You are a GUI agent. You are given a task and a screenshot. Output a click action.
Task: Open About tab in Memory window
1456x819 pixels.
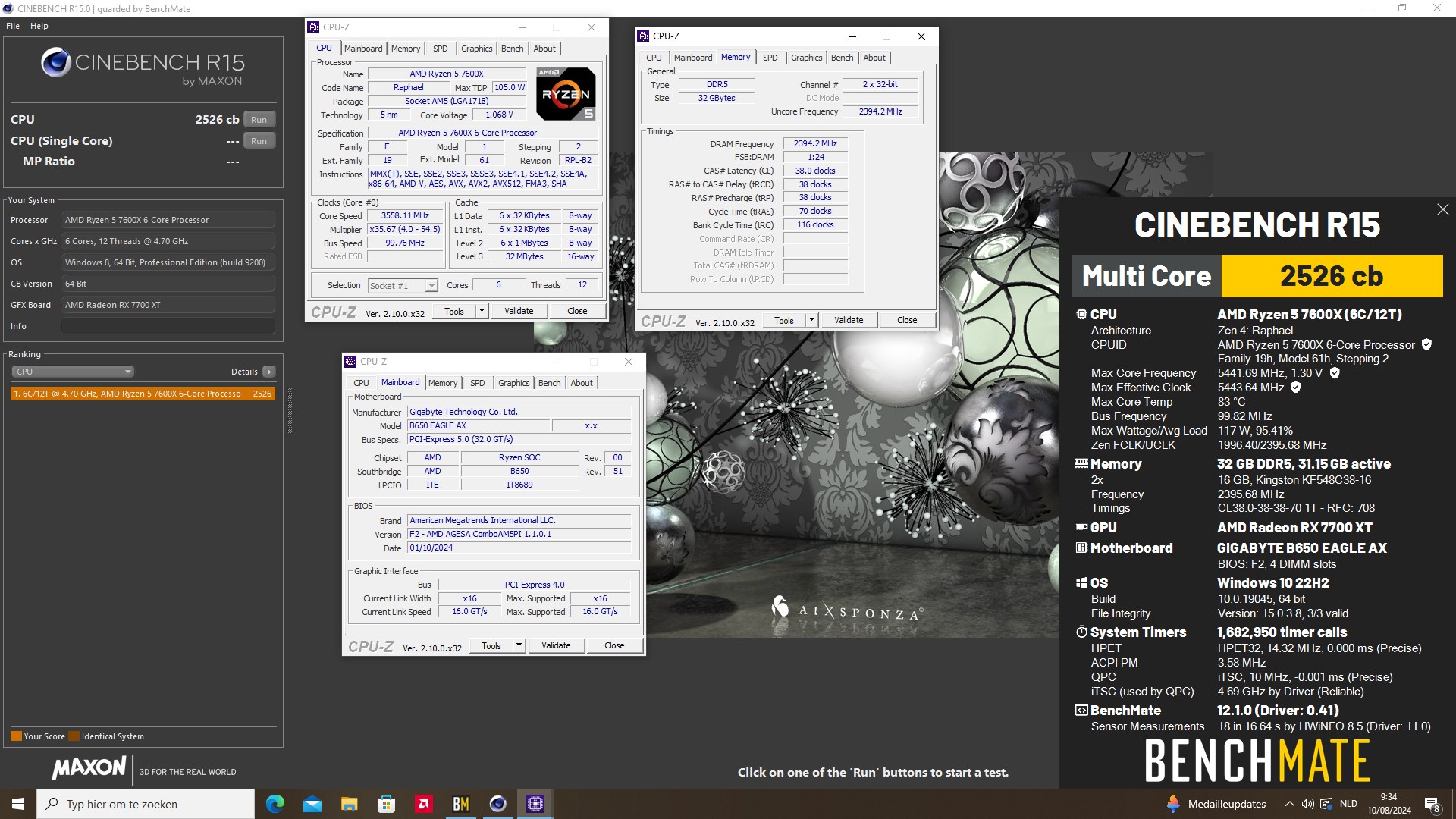[x=874, y=58]
